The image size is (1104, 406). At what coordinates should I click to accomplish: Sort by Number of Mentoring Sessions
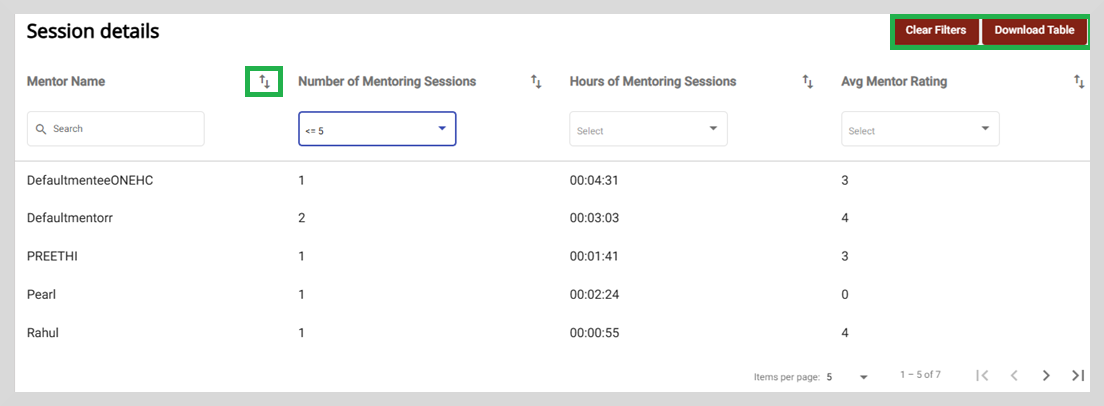tap(536, 82)
